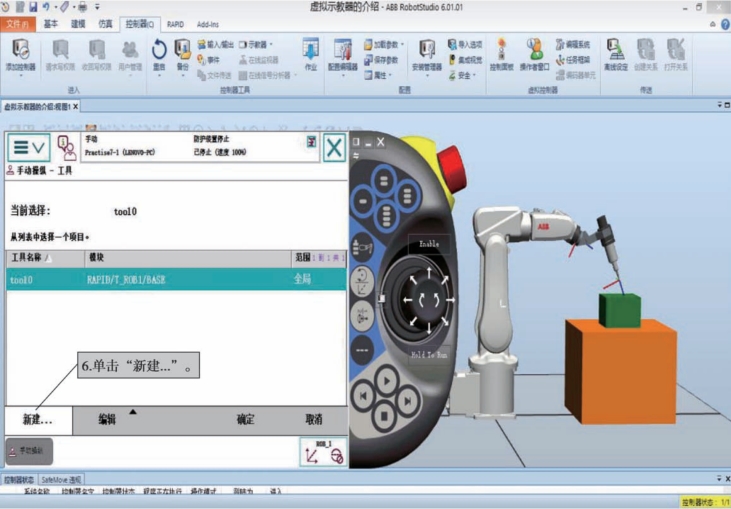
Task: Click the blue Help question mark icon
Action: pos(726,24)
